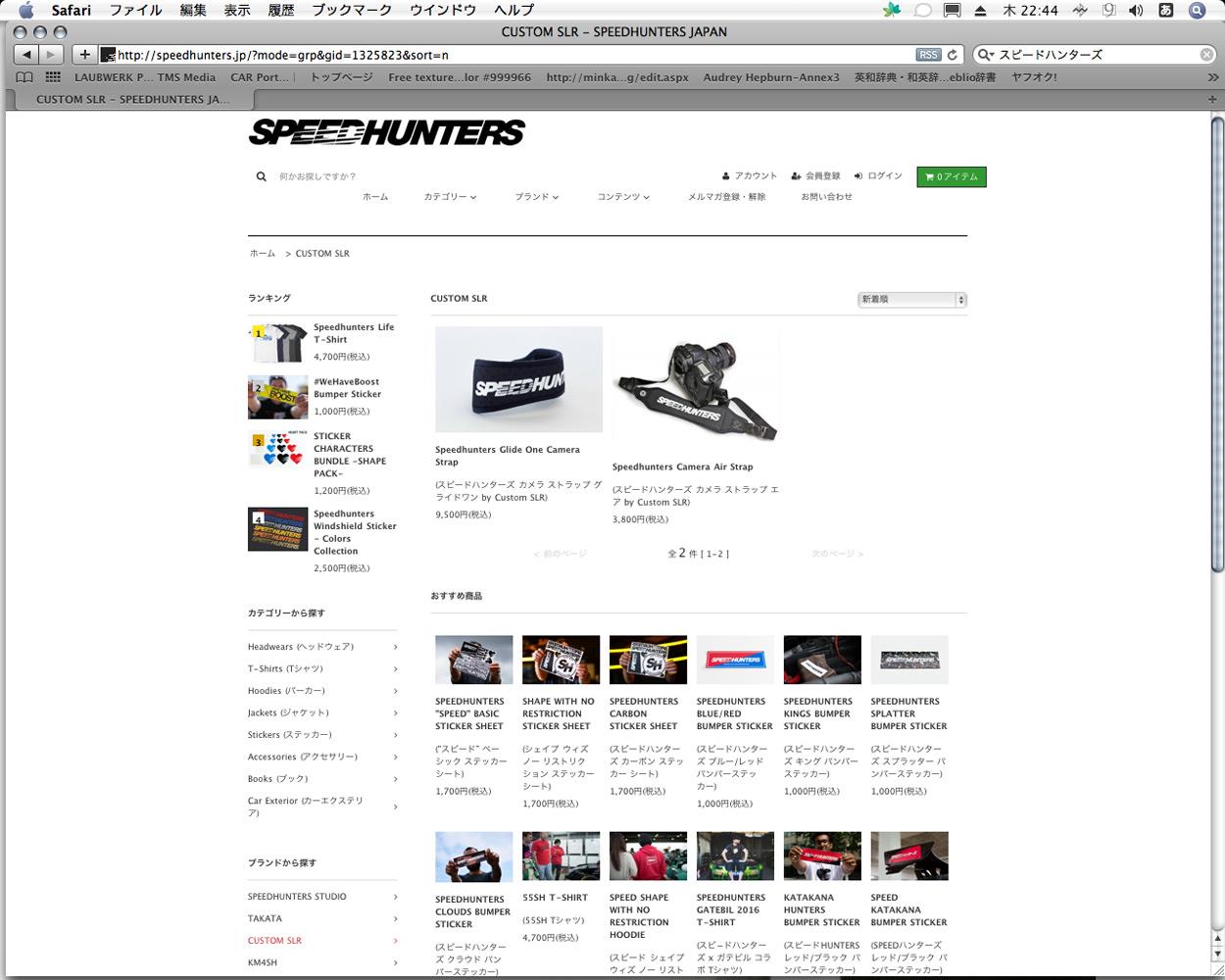Viewport: 1225px width, 980px height.
Task: Open the green cart button showing 0 items
Action: pyautogui.click(x=952, y=176)
